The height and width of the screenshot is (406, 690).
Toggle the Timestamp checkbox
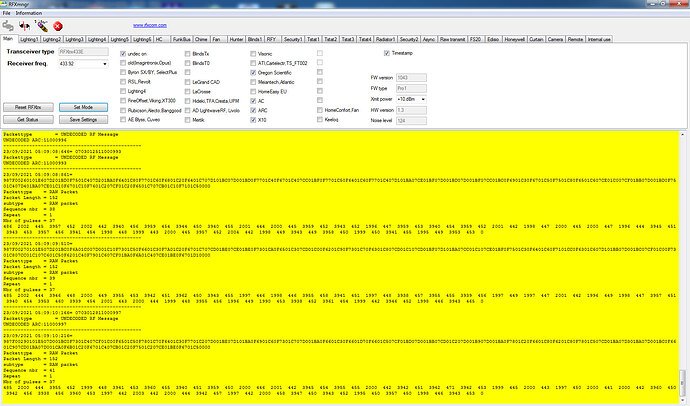(387, 53)
